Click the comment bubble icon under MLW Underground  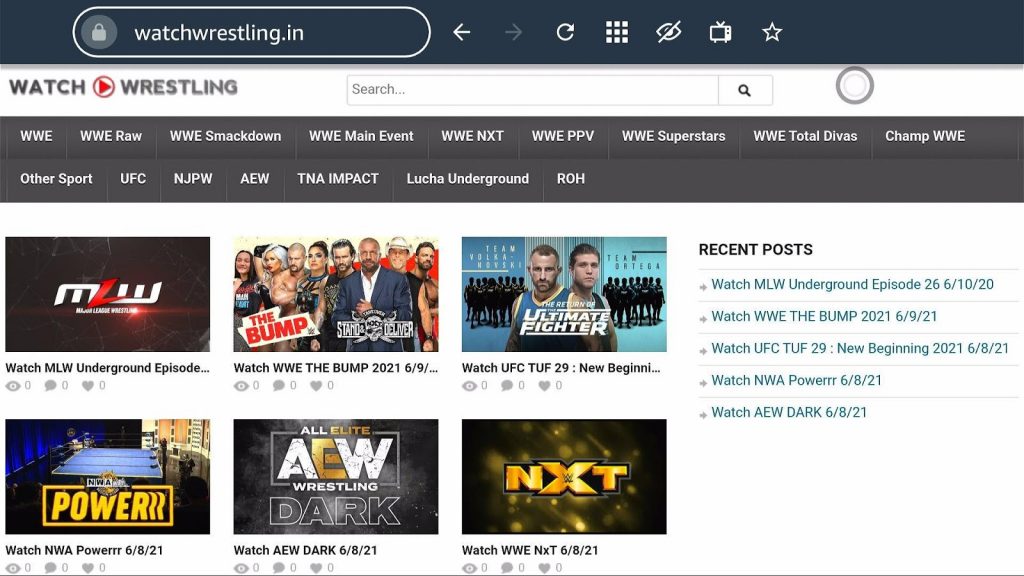pyautogui.click(x=50, y=386)
